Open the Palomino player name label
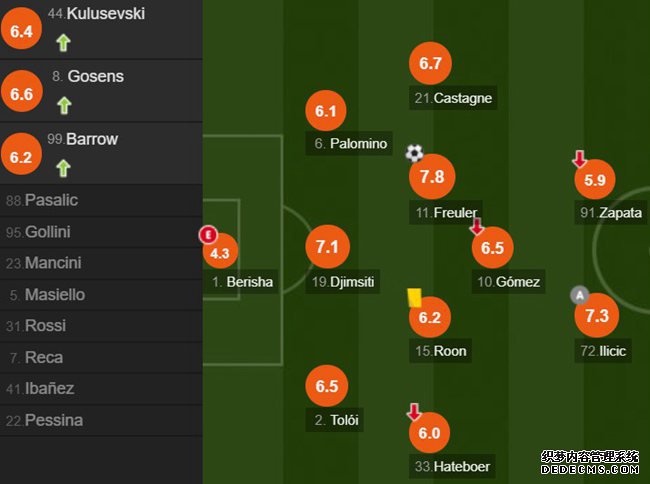650x484 pixels. click(x=349, y=144)
